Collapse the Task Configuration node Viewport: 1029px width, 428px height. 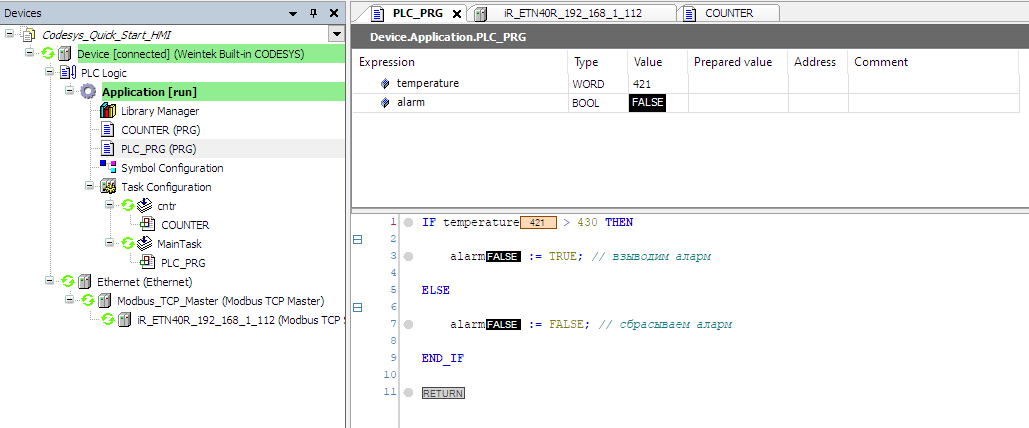click(x=89, y=186)
